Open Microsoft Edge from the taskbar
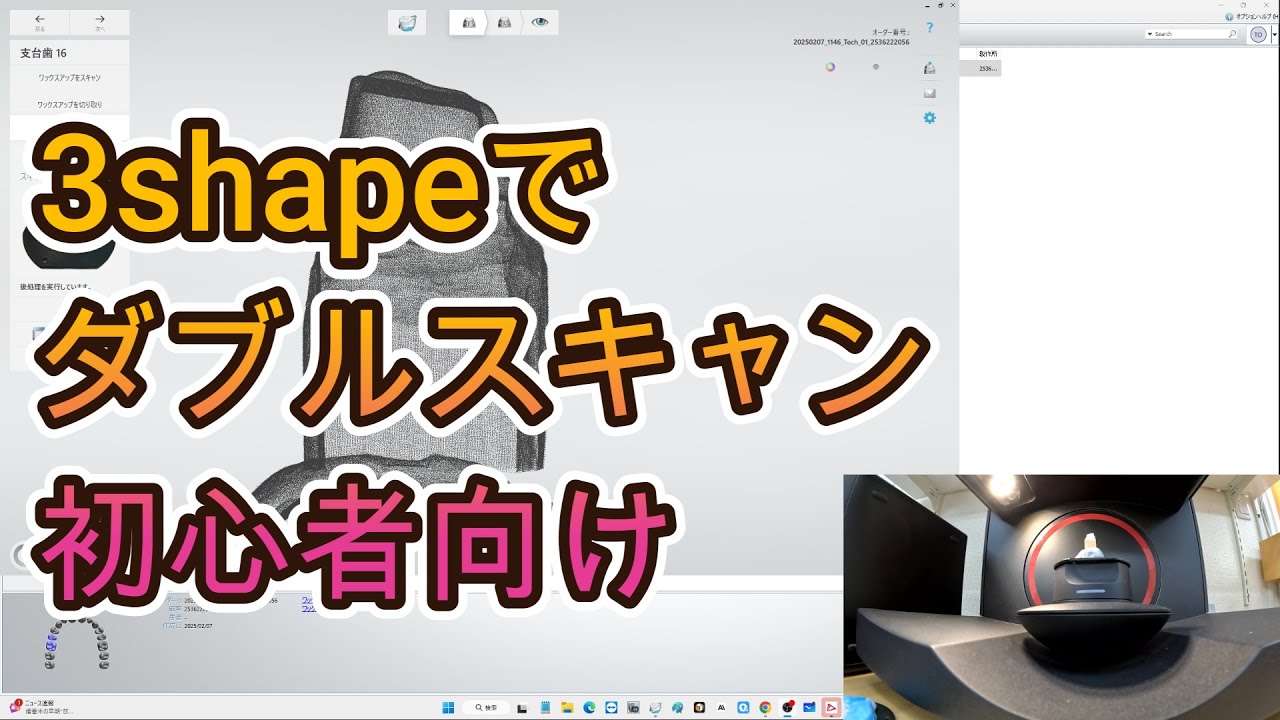Screen dimensions: 1280x720 pyautogui.click(x=588, y=708)
